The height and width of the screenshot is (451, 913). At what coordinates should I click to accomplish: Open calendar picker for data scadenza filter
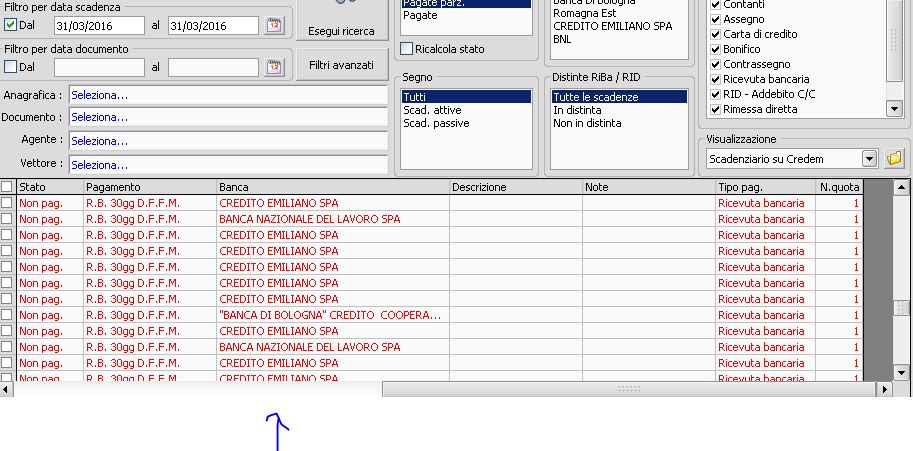pyautogui.click(x=274, y=26)
